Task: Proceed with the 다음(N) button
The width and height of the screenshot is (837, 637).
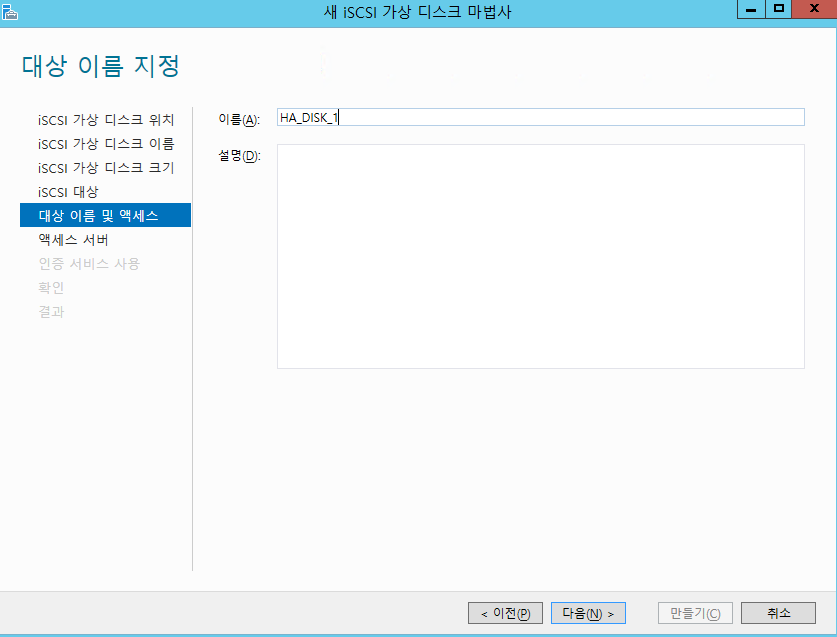Action: pyautogui.click(x=588, y=613)
